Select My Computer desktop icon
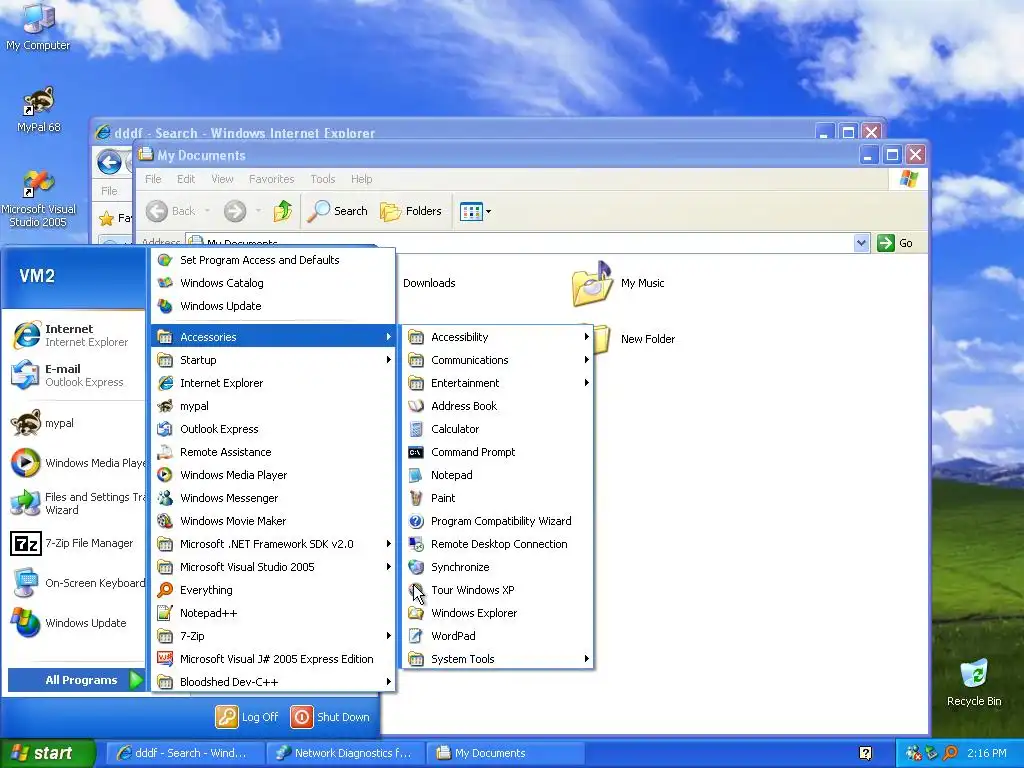 pos(38,27)
